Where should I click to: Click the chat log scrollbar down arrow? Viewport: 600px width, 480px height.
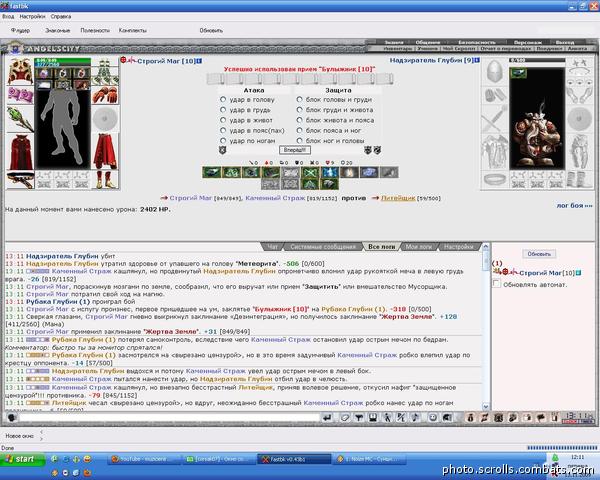[x=486, y=406]
